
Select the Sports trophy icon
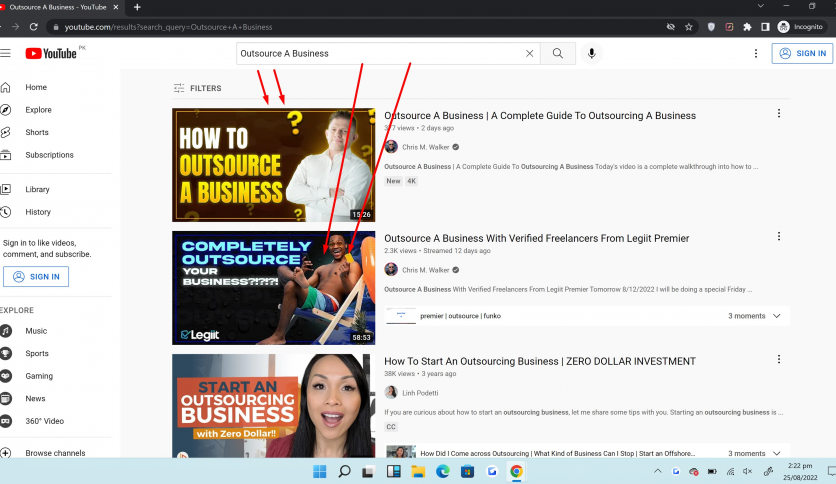(x=6, y=353)
